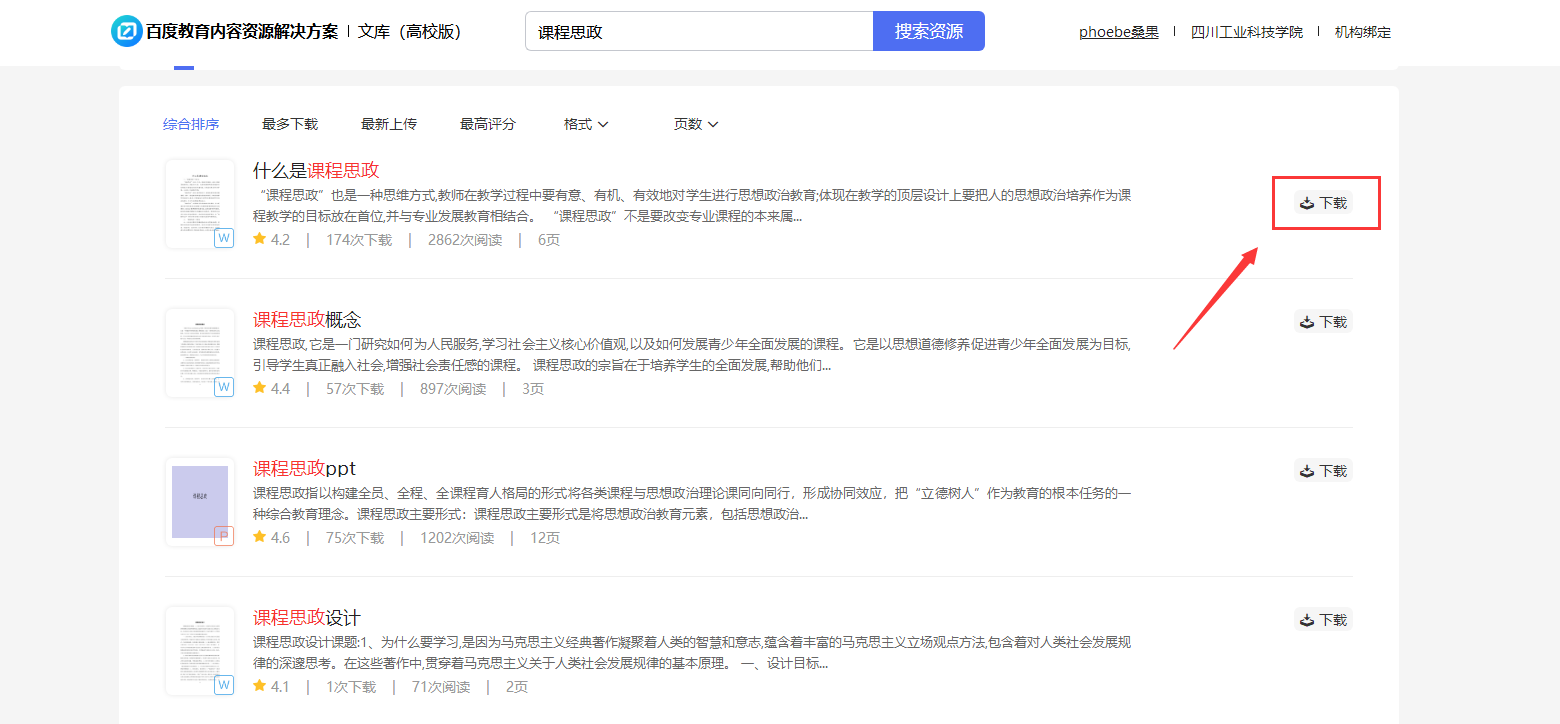The height and width of the screenshot is (724, 1560).
Task: Expand the 页数 page count dropdown
Action: (696, 124)
